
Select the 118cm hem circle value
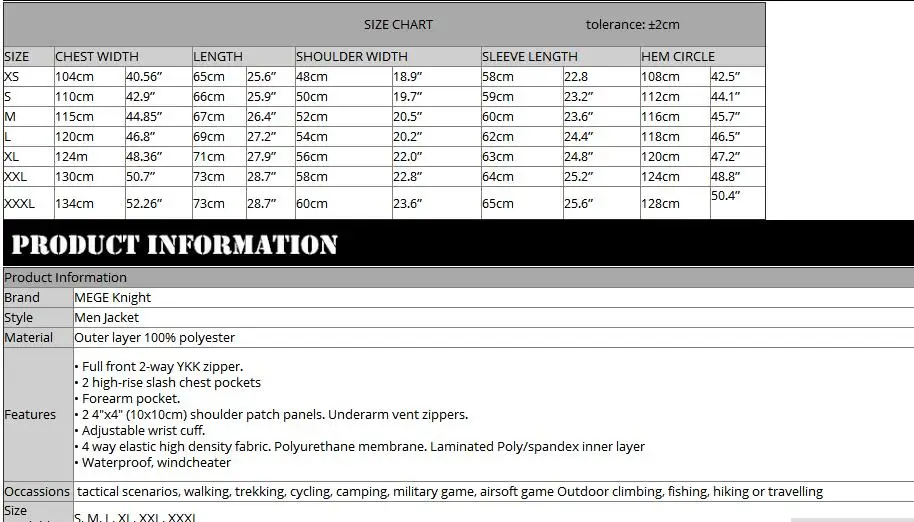tap(660, 136)
